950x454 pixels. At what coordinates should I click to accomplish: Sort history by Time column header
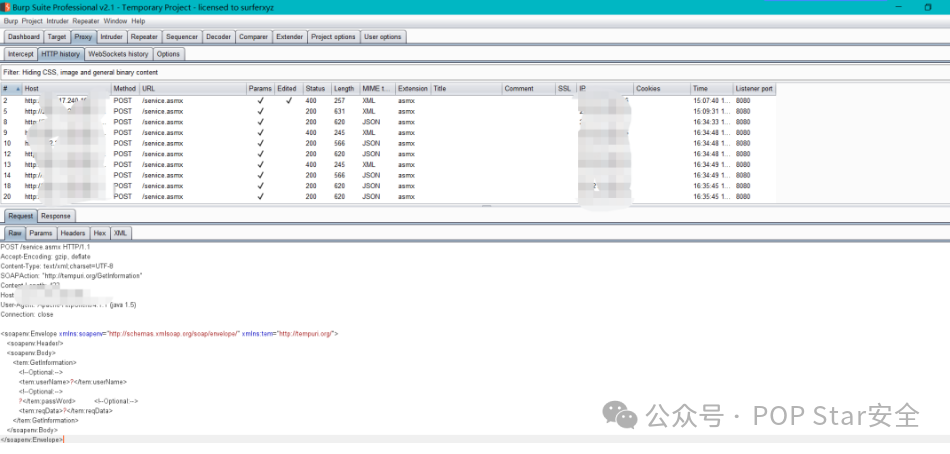[700, 89]
